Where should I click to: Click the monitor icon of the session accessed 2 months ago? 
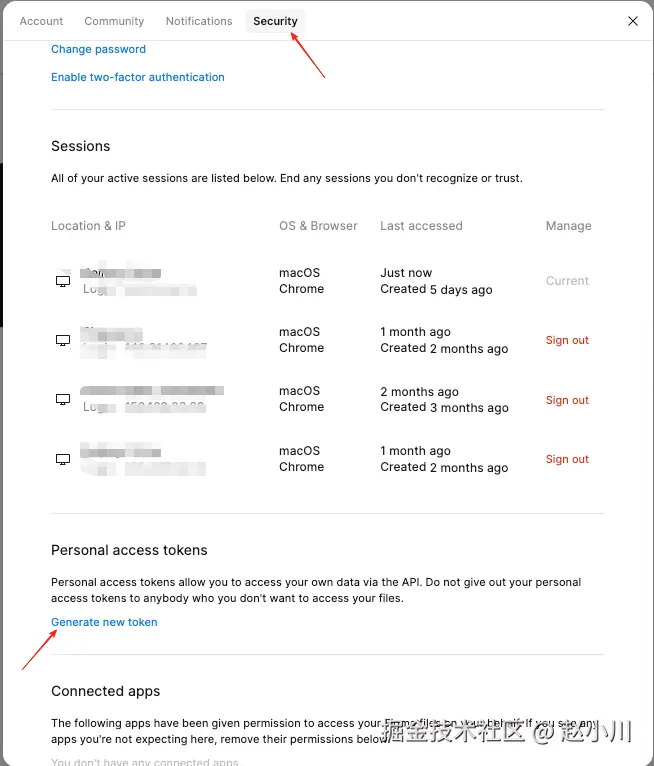click(63, 399)
